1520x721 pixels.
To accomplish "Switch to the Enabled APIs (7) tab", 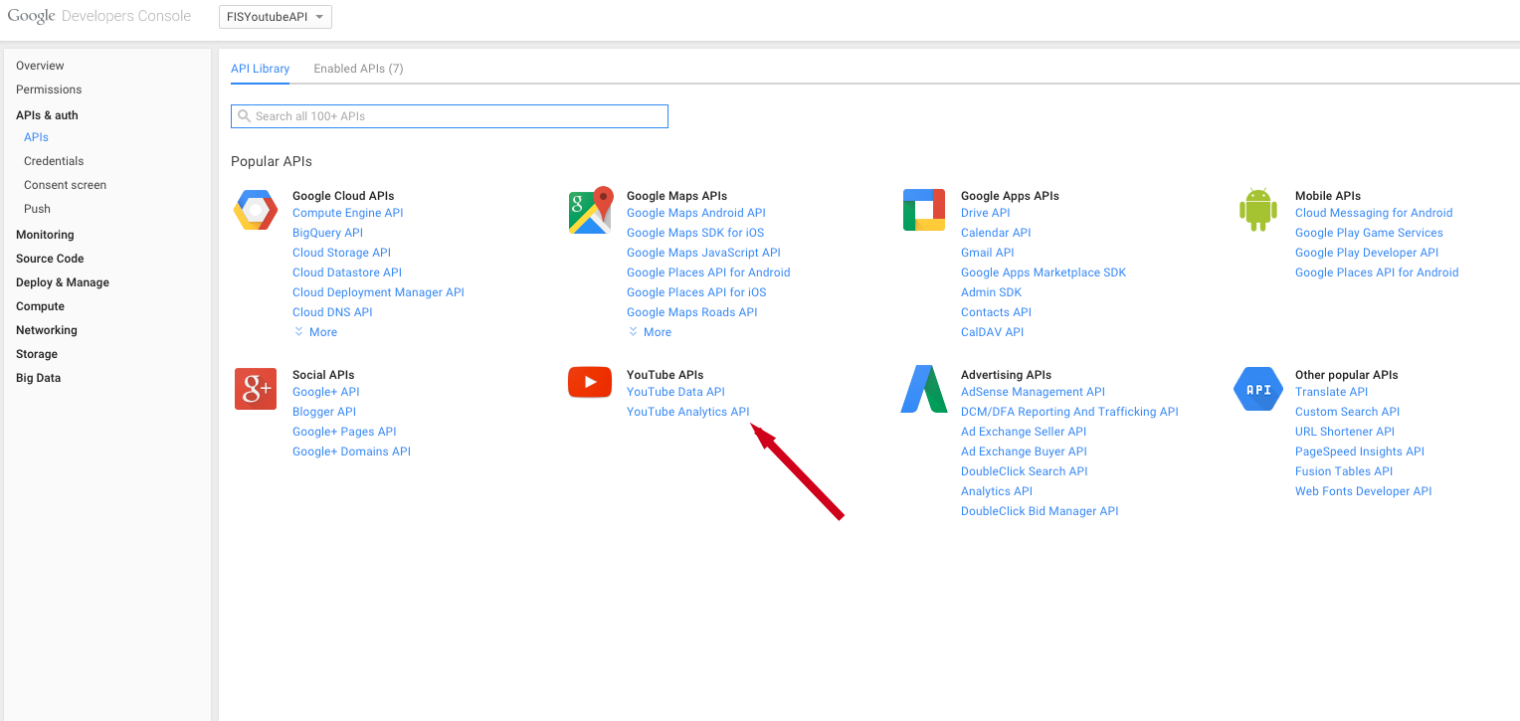I will point(359,69).
